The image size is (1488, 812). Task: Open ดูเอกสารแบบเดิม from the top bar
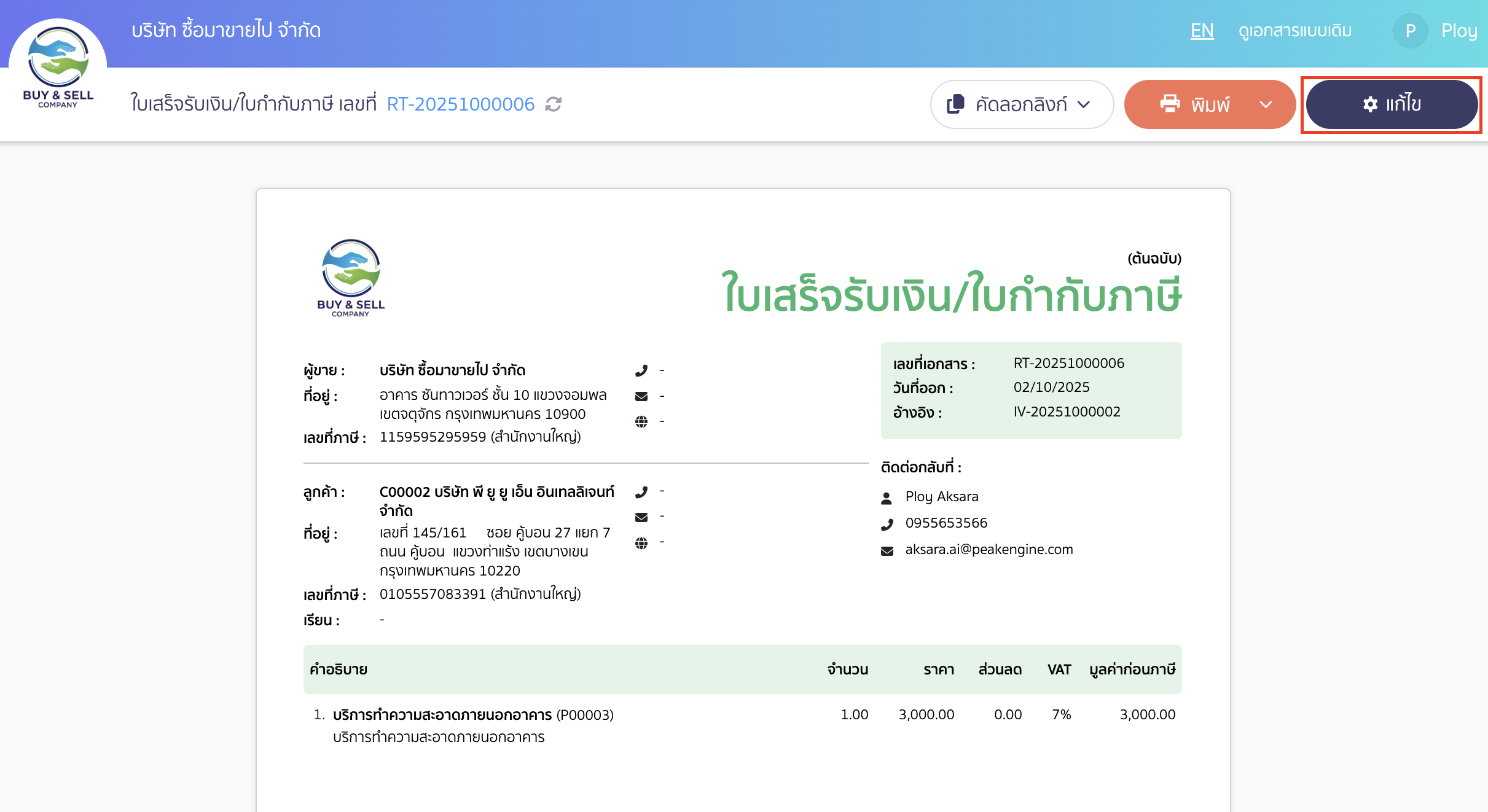tap(1294, 30)
